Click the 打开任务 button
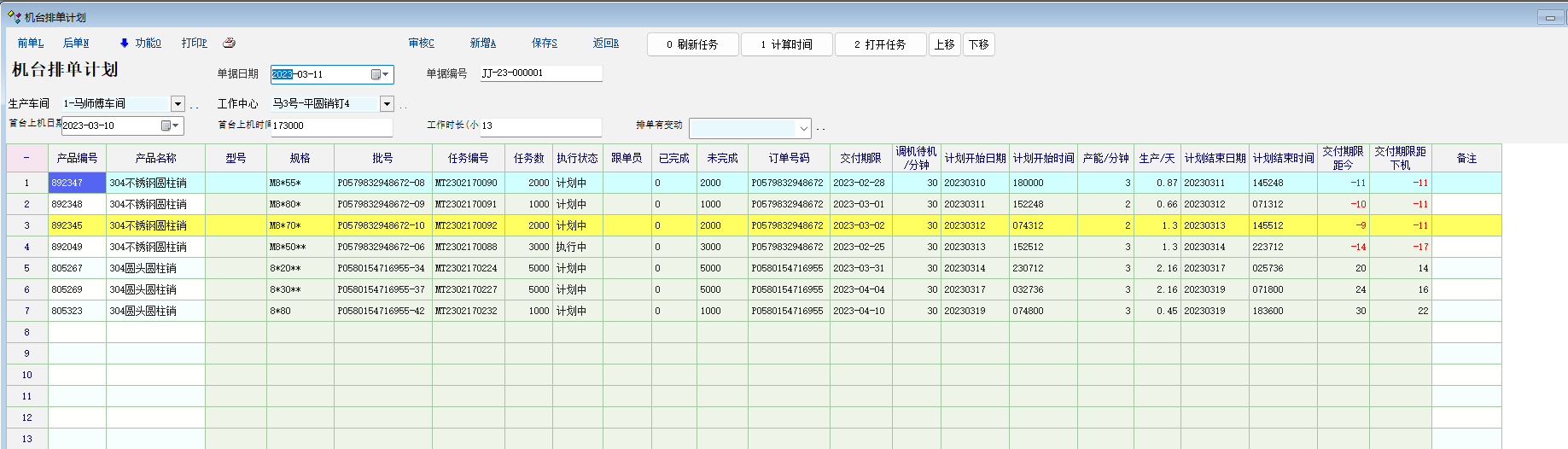This screenshot has height=449, width=1568. pyautogui.click(x=880, y=44)
